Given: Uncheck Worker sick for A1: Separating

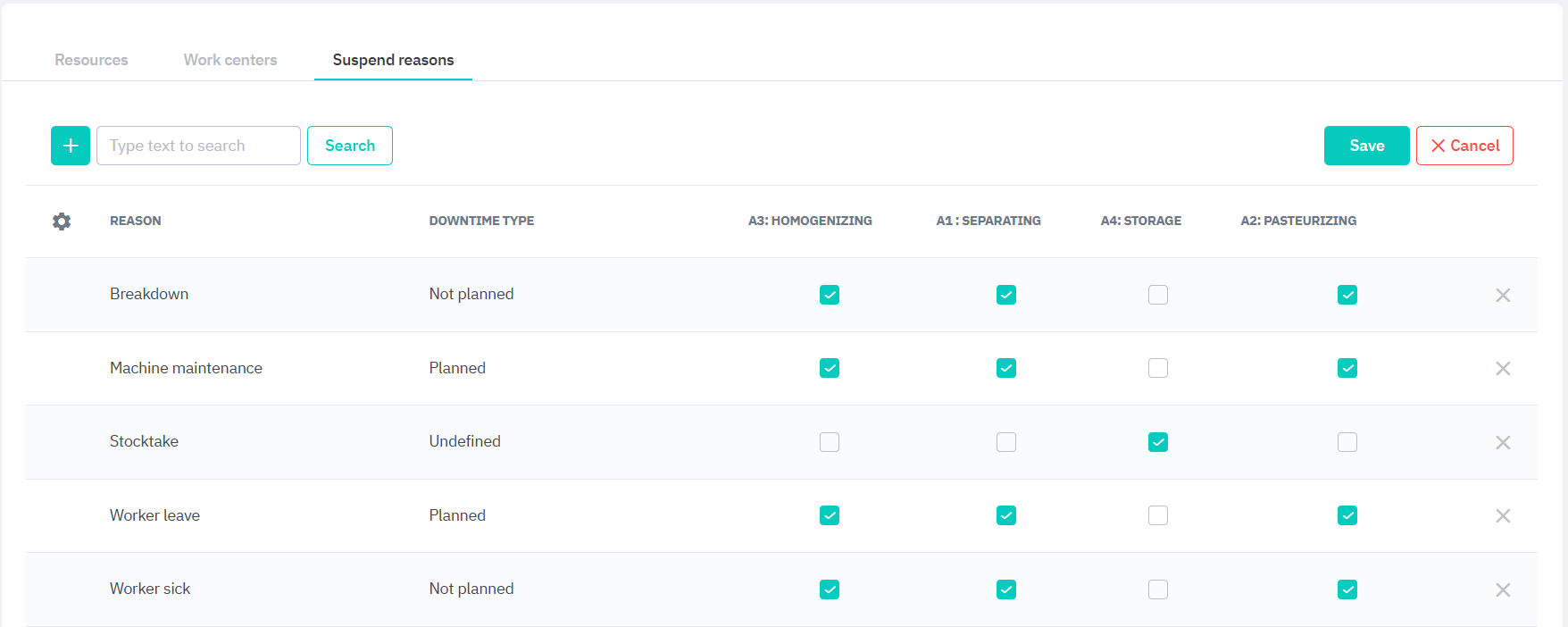Looking at the screenshot, I should [x=1006, y=589].
